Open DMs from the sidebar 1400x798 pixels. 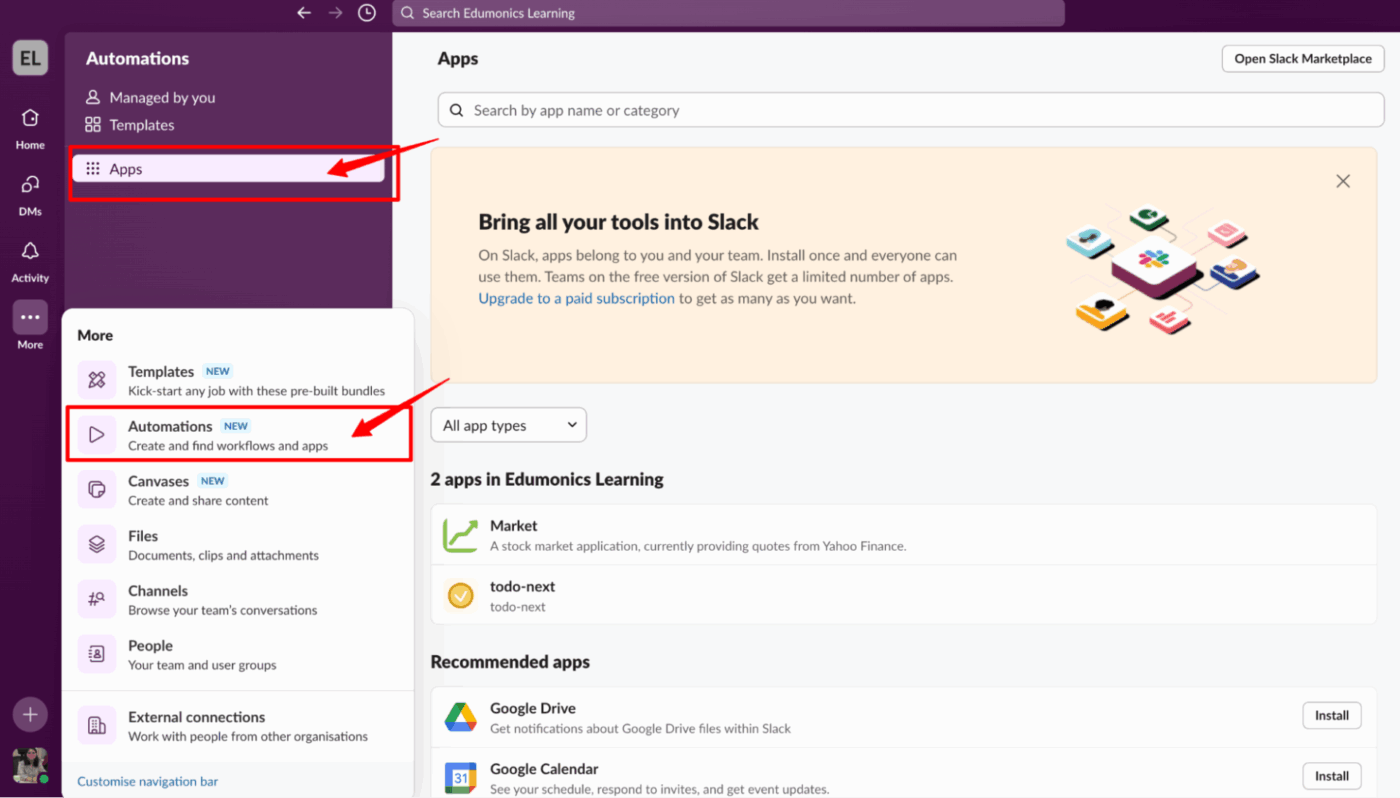click(x=30, y=194)
